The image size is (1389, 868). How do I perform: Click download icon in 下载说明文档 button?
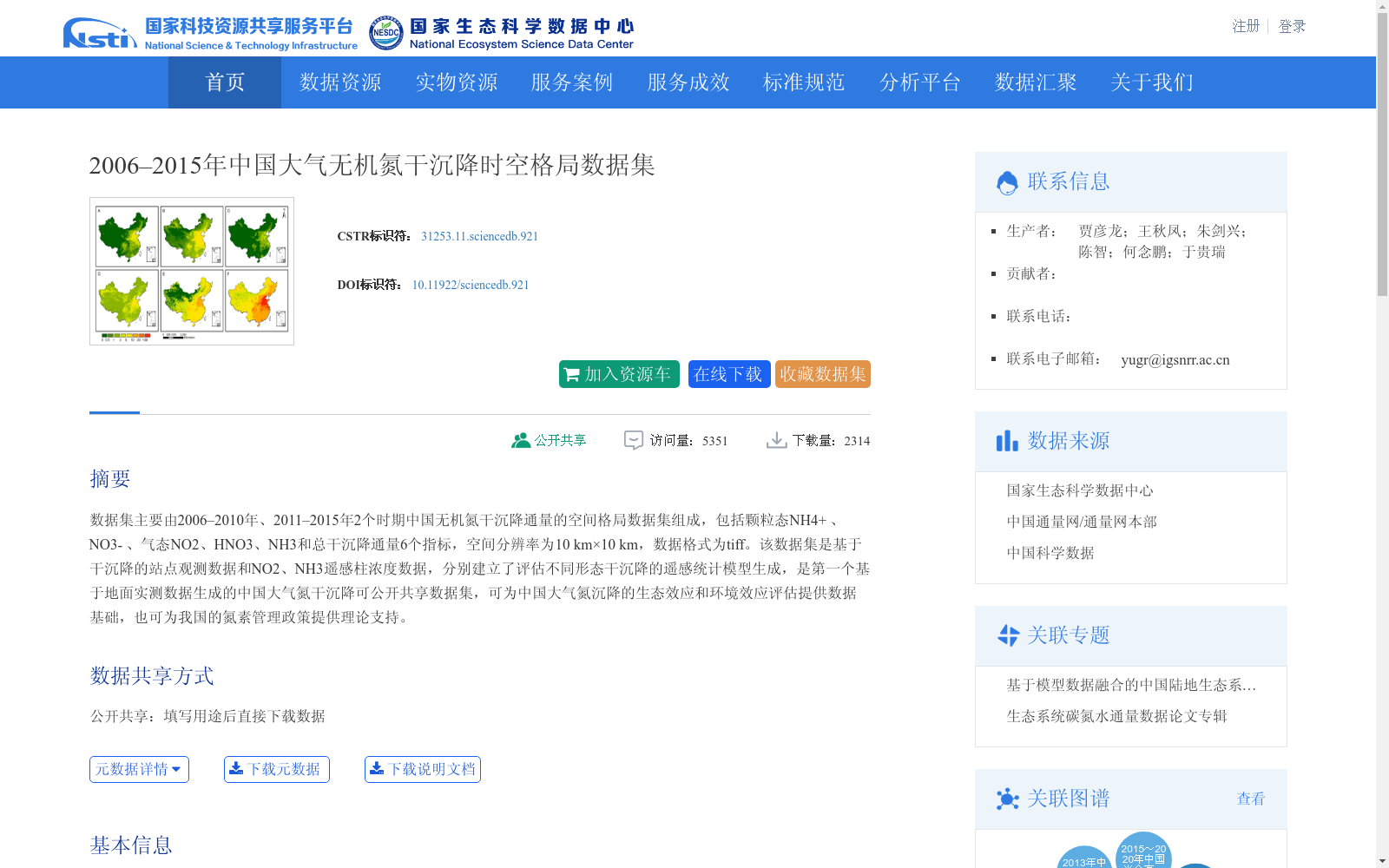377,769
